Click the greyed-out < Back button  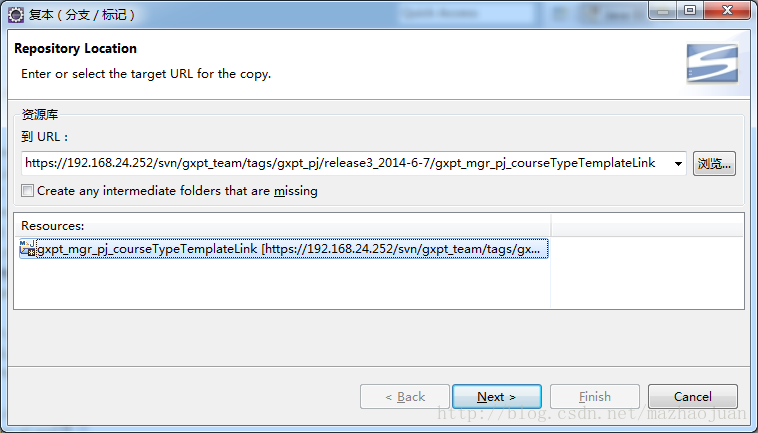[x=405, y=397]
